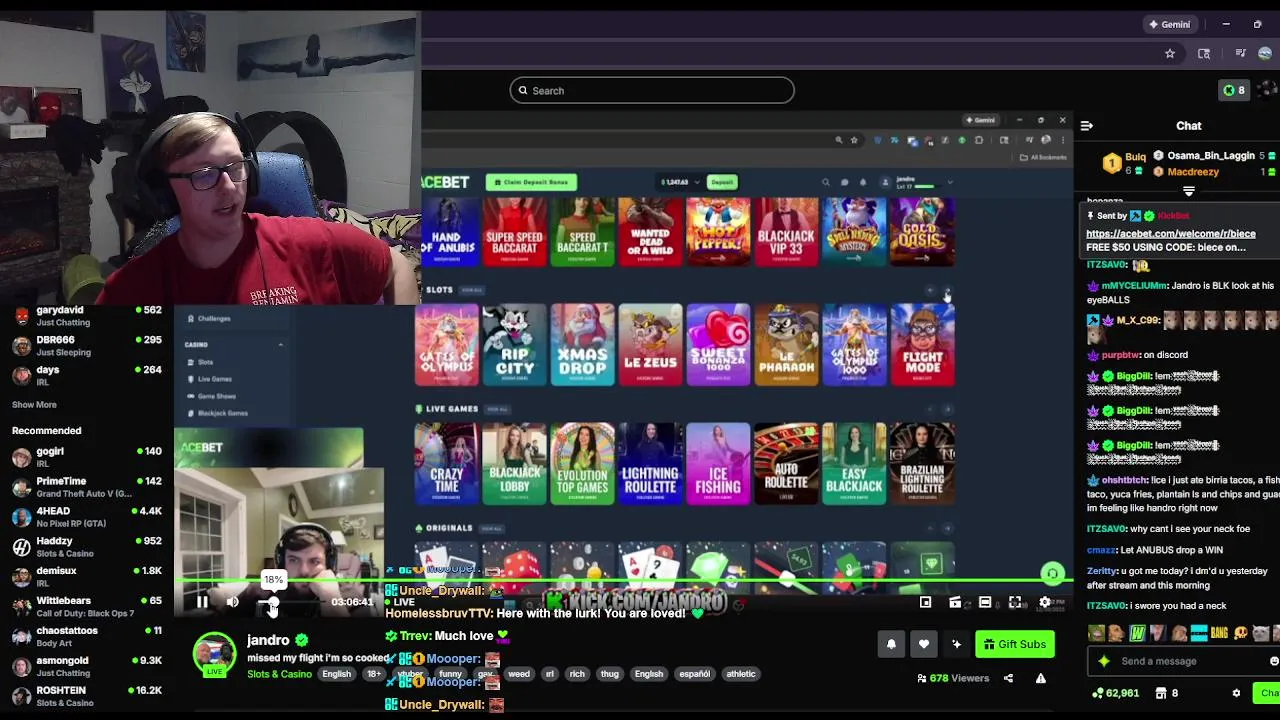Click Show More under followed channels
This screenshot has width=1280, height=720.
click(x=34, y=405)
